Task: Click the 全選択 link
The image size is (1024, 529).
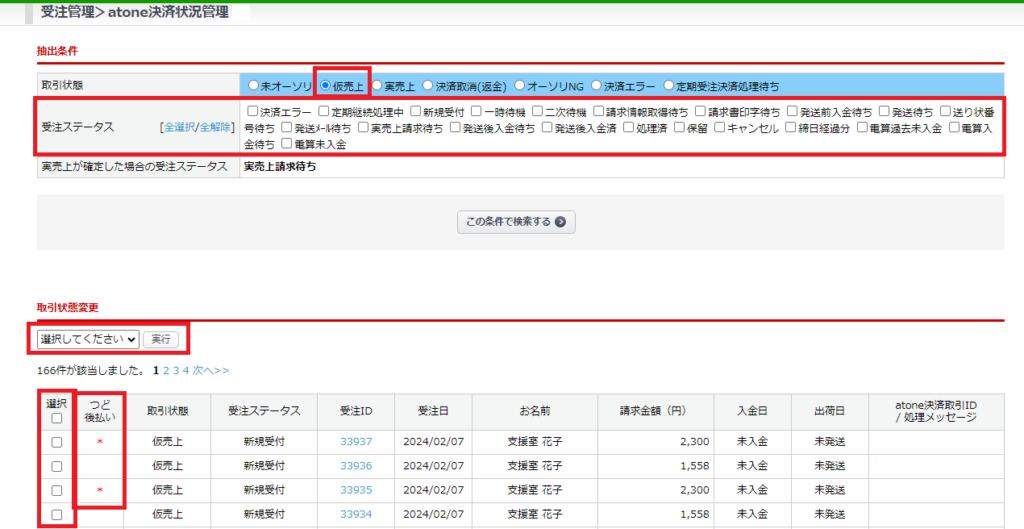Action: click(x=179, y=128)
